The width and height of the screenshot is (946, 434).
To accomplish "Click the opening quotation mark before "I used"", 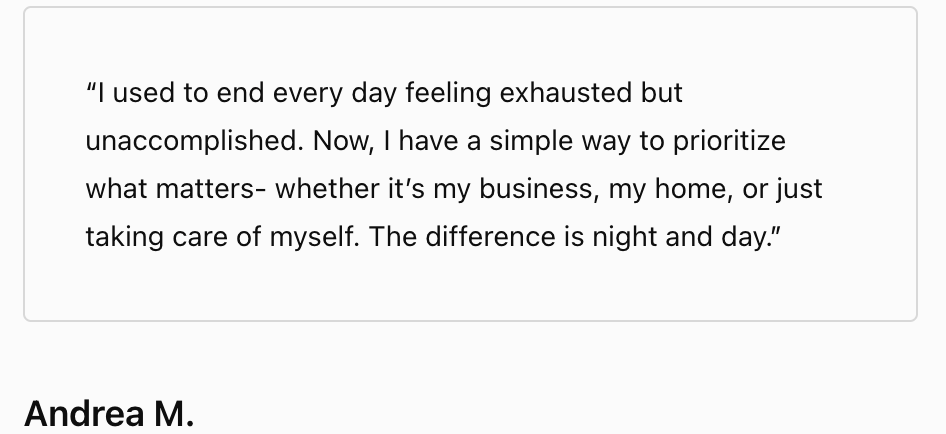I will [91, 88].
